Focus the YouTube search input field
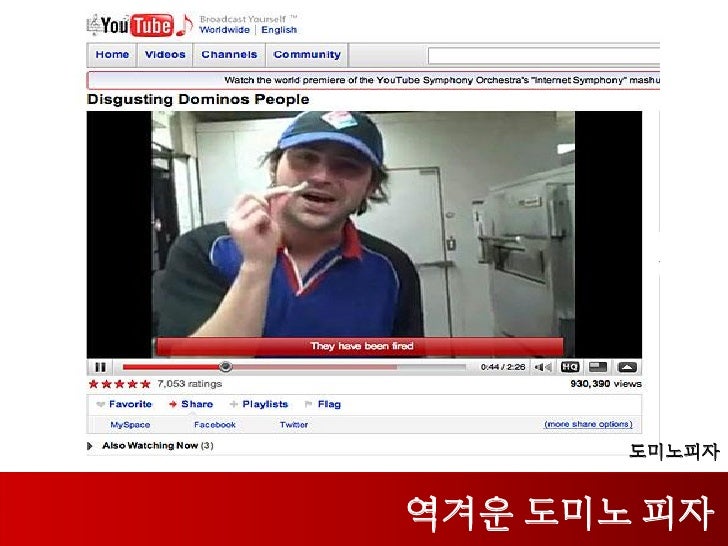 [x=544, y=56]
